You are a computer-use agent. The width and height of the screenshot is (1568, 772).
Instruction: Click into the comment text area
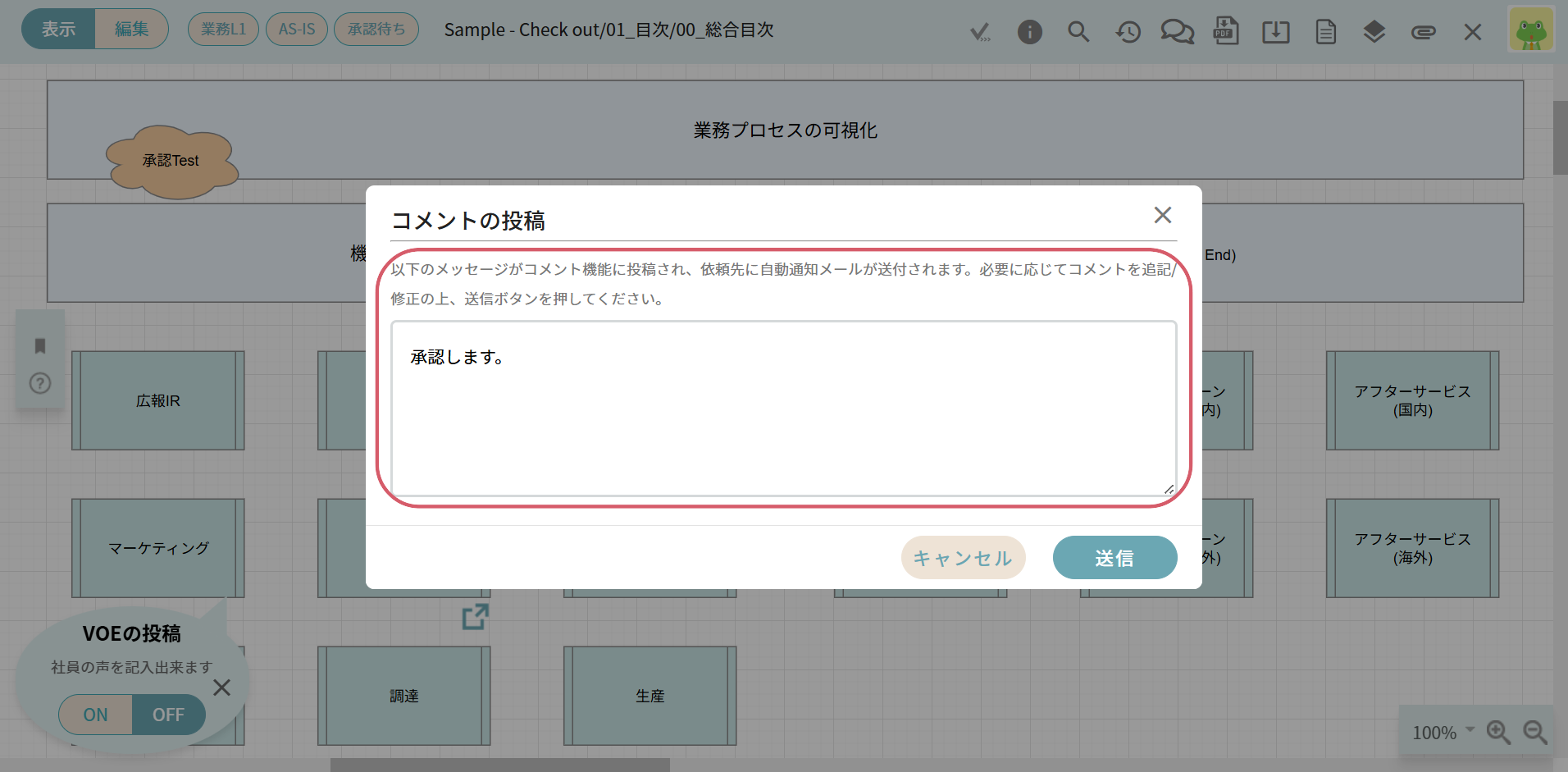click(x=783, y=409)
